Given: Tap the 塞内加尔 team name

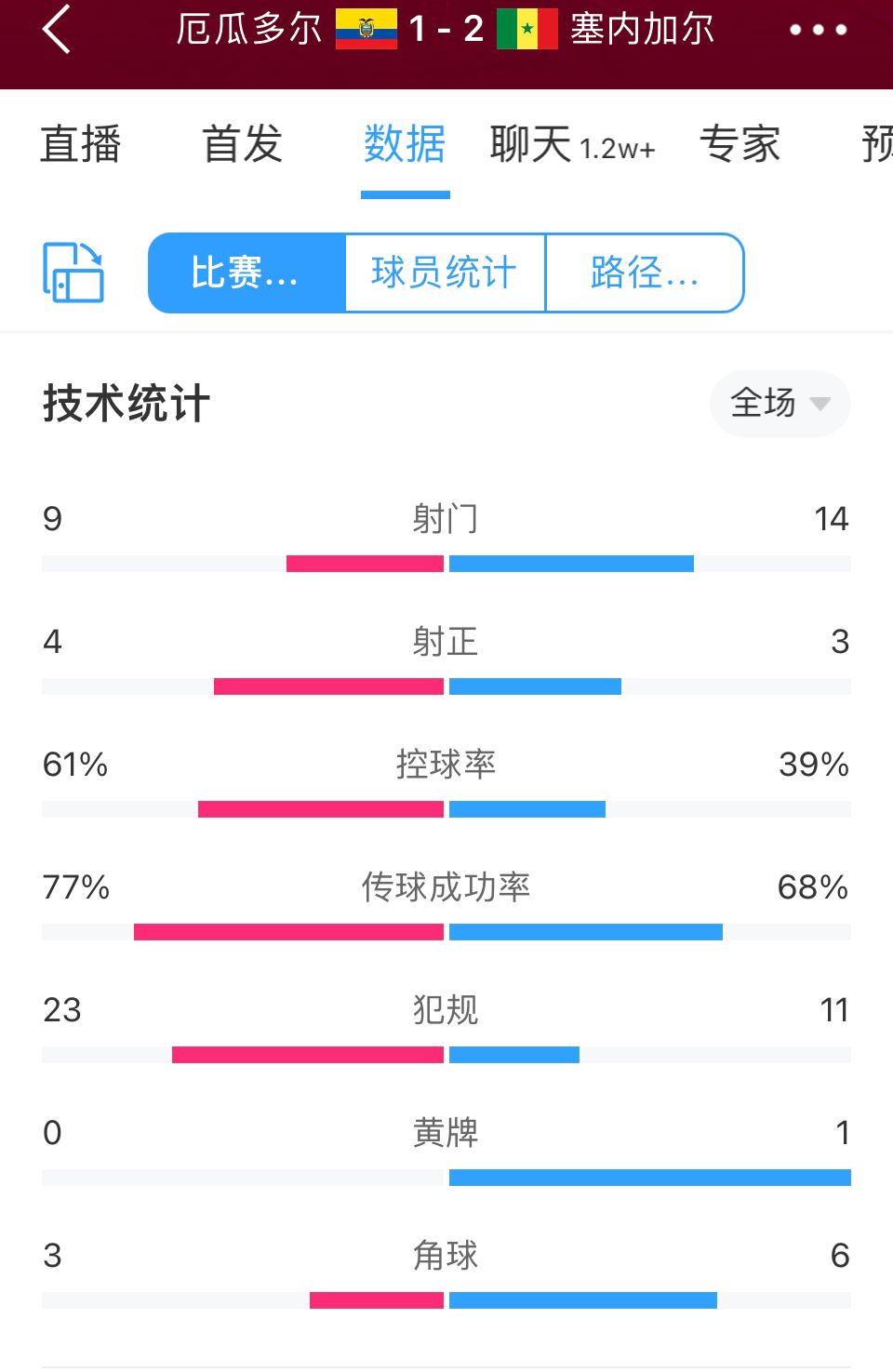Looking at the screenshot, I should tap(643, 29).
